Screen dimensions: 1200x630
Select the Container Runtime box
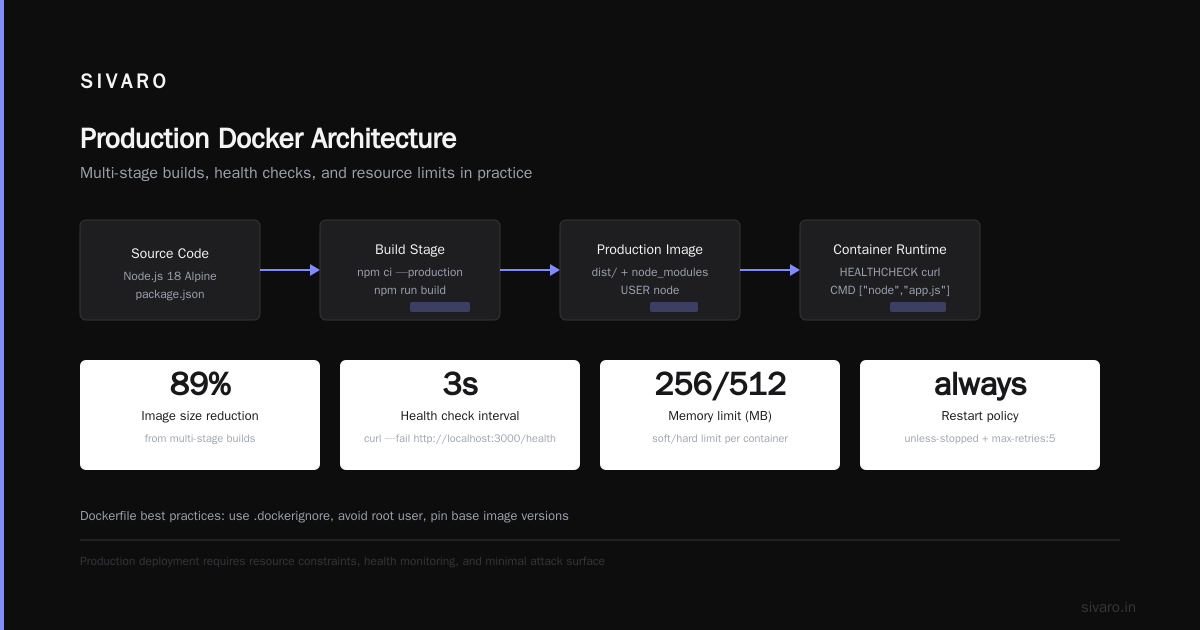(890, 270)
